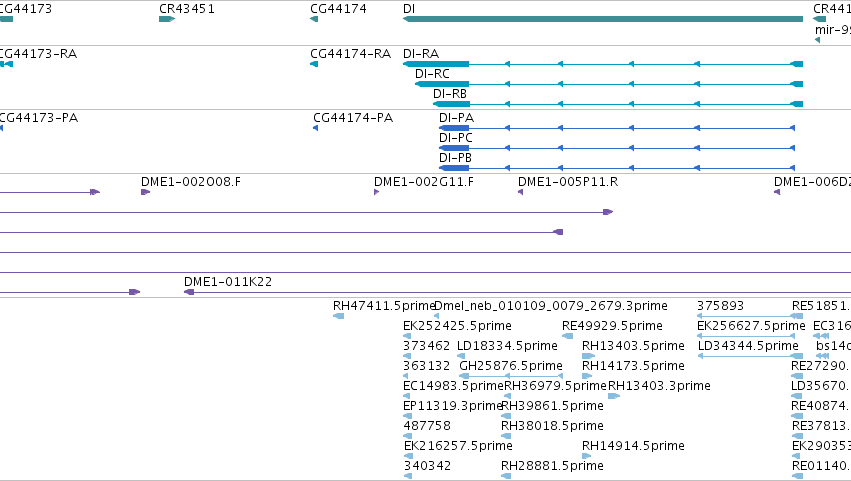Click the DME1-005P11.R feature label
Screen dimensions: 851x481
point(568,182)
